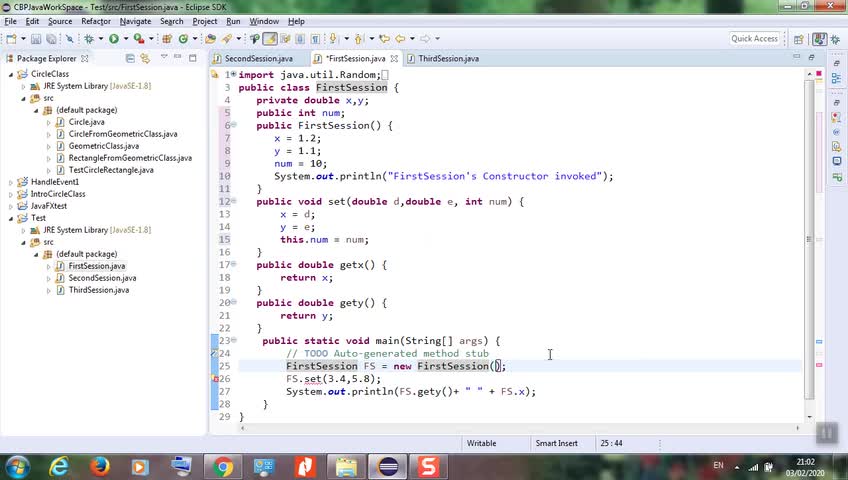848x480 pixels.
Task: Open the Source menu
Action: [60, 21]
